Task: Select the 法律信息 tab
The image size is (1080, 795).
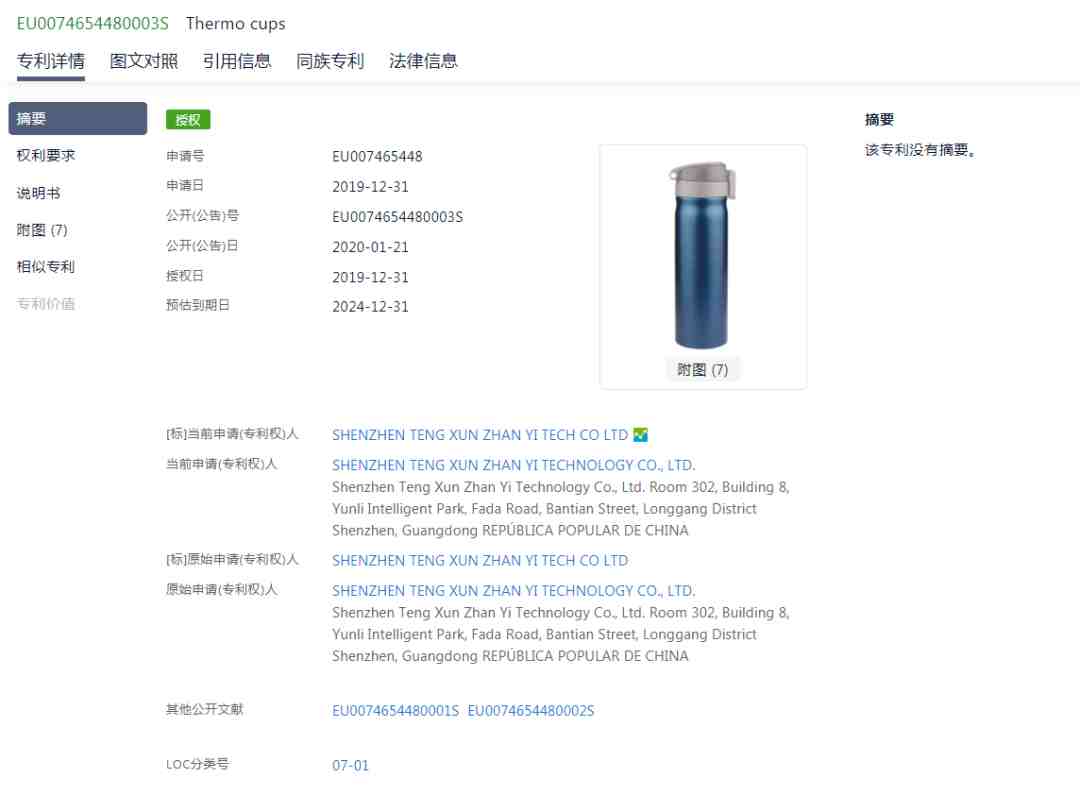Action: pyautogui.click(x=423, y=61)
